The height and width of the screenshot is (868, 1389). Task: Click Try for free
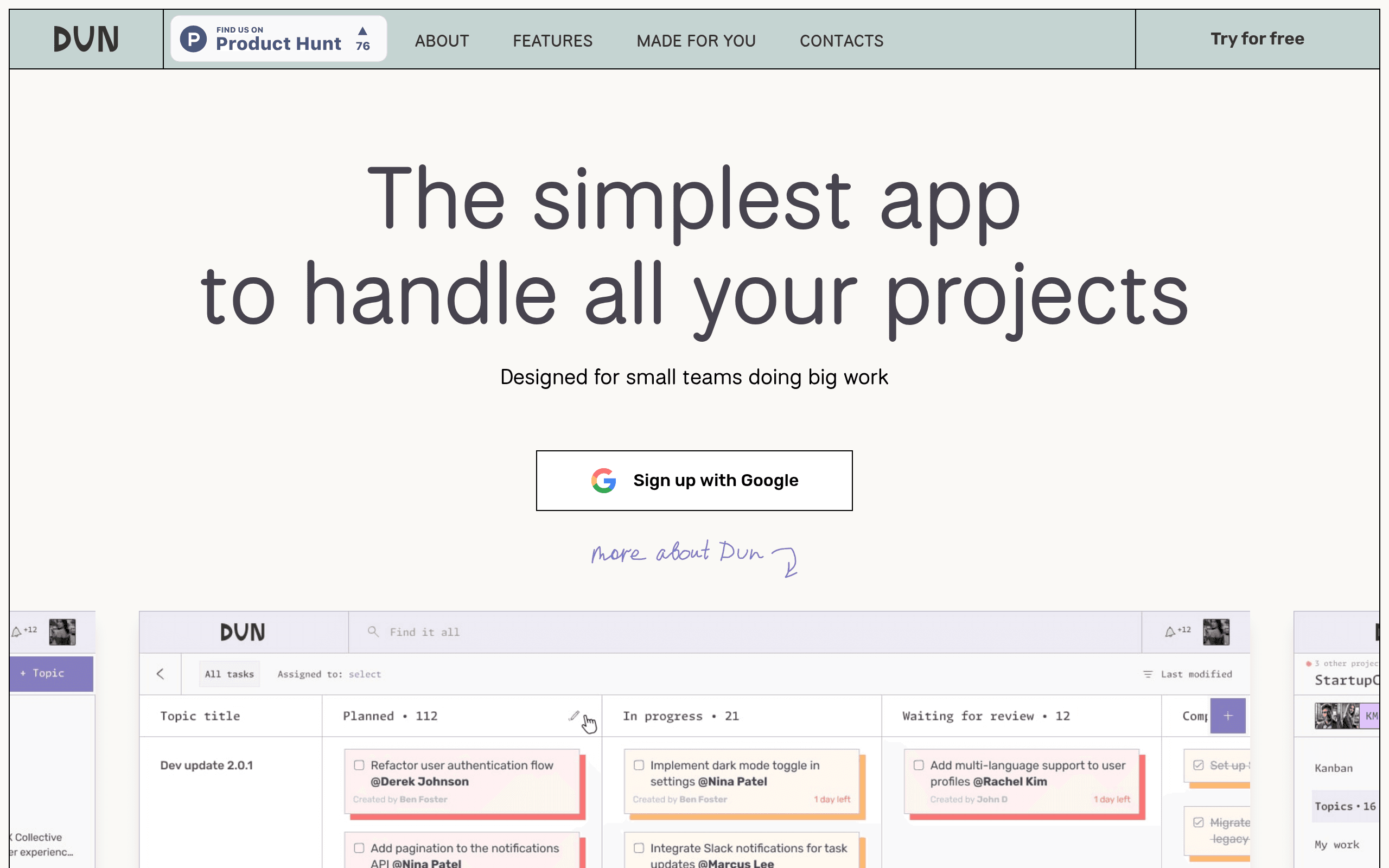(1257, 39)
